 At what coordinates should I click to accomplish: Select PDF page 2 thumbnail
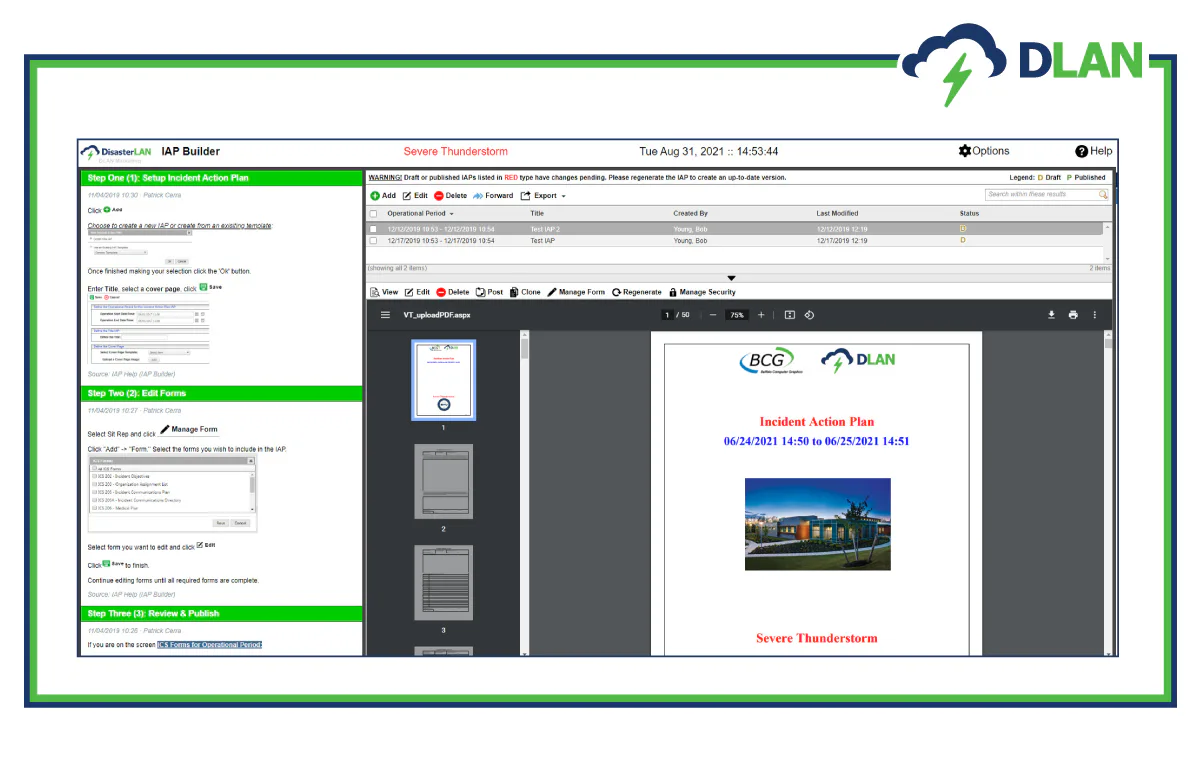(444, 482)
